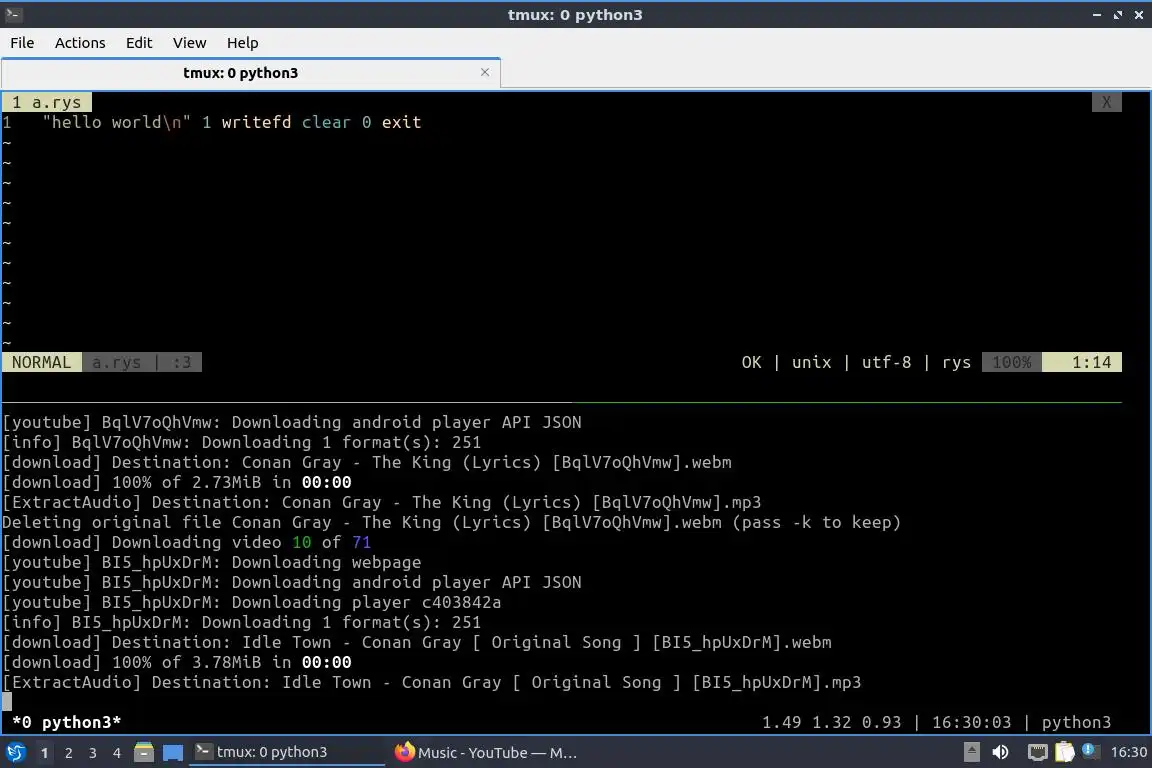Select the tmux: 0 python3 terminal tab

pos(251,73)
